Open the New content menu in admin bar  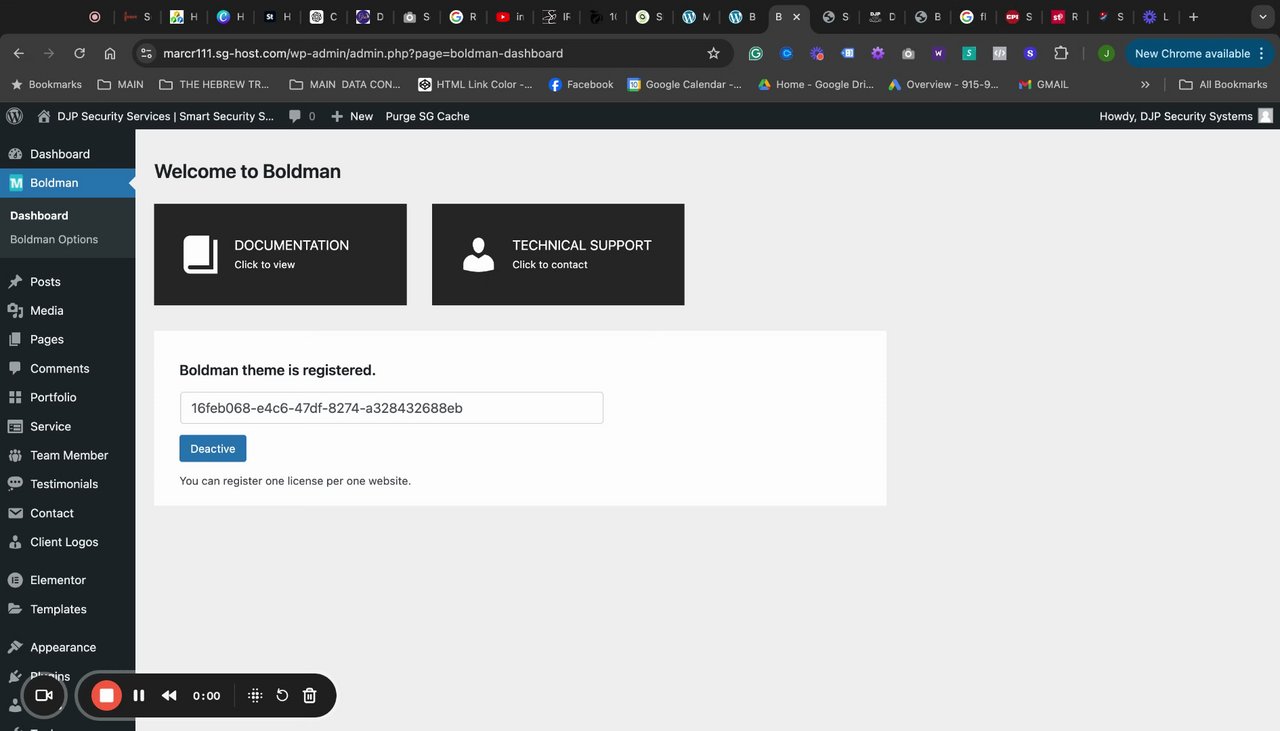(352, 116)
